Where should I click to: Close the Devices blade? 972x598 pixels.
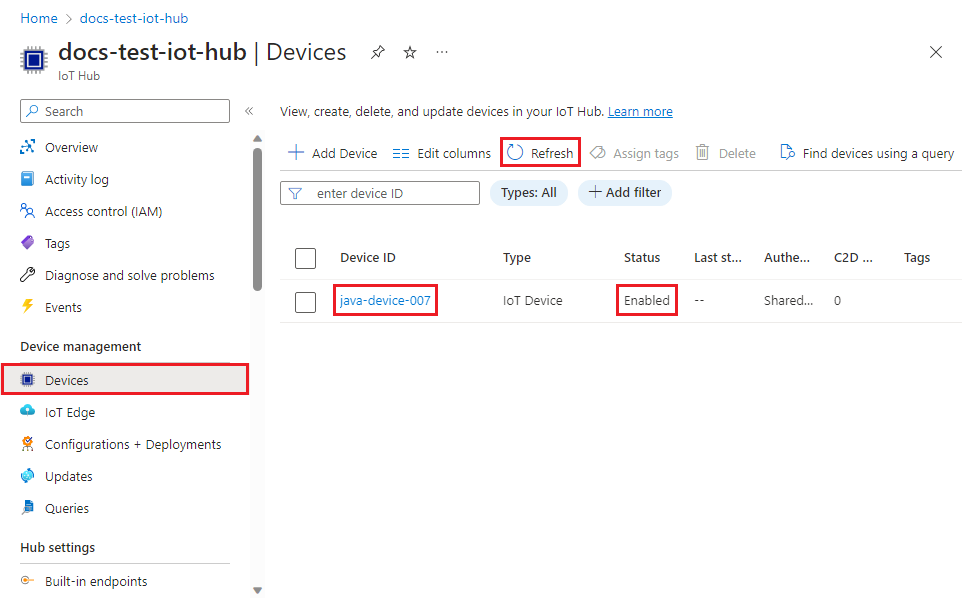[x=935, y=52]
